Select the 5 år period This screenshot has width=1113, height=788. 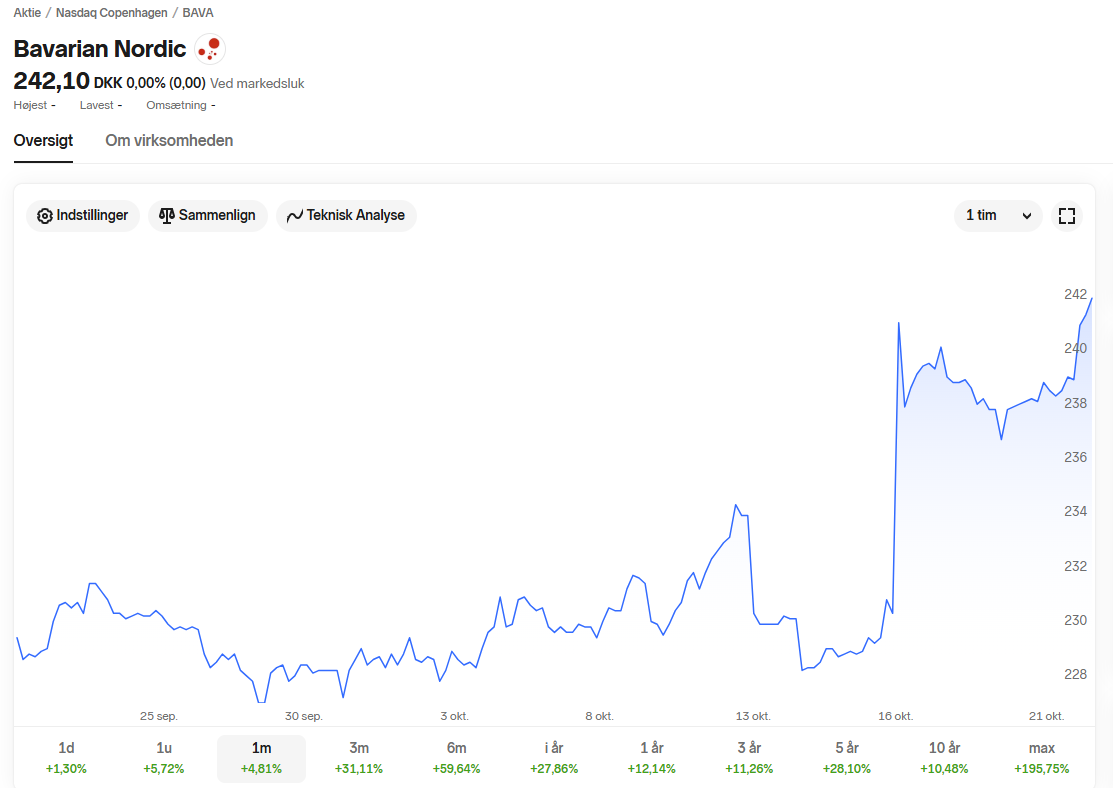coord(847,757)
